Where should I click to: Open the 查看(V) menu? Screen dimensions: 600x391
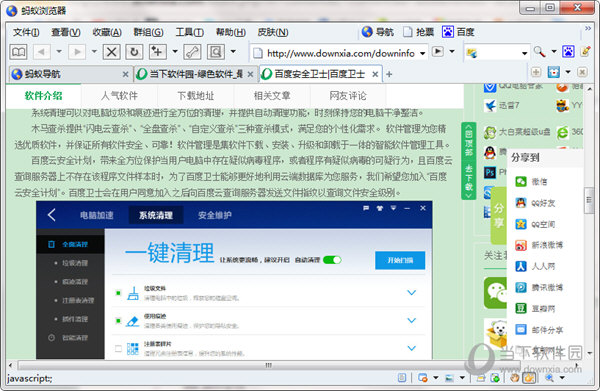(x=66, y=32)
